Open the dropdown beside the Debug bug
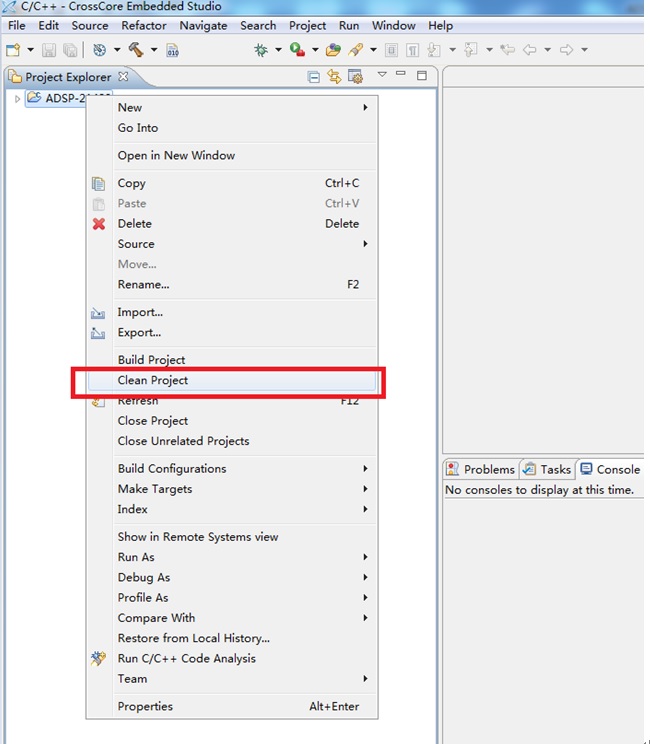Screen dimensions: 650x744 pyautogui.click(x=278, y=50)
